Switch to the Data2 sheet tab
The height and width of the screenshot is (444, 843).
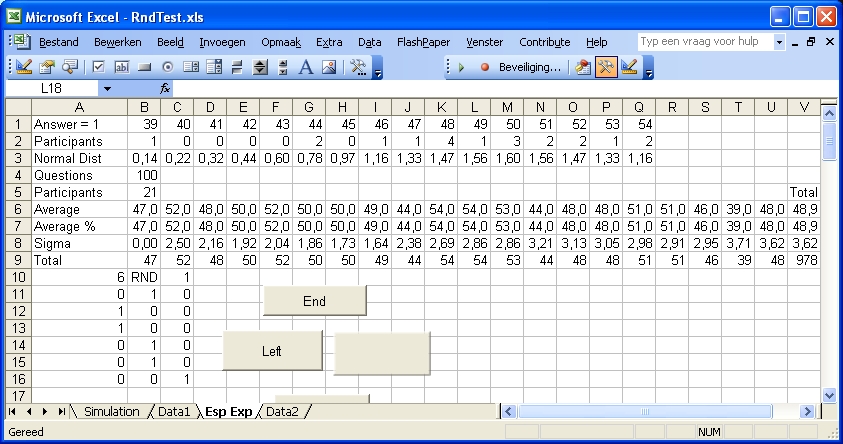click(282, 412)
